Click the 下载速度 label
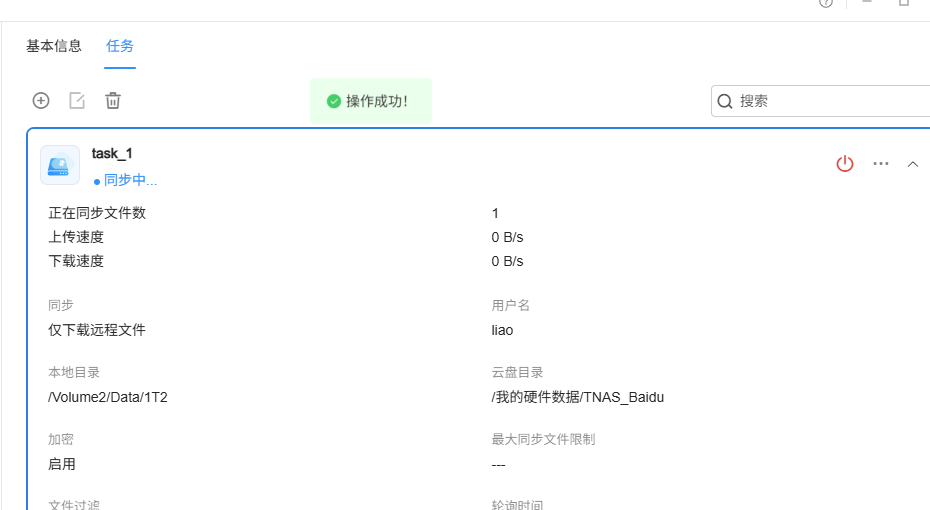Screen dimensions: 930x510 coord(76,261)
